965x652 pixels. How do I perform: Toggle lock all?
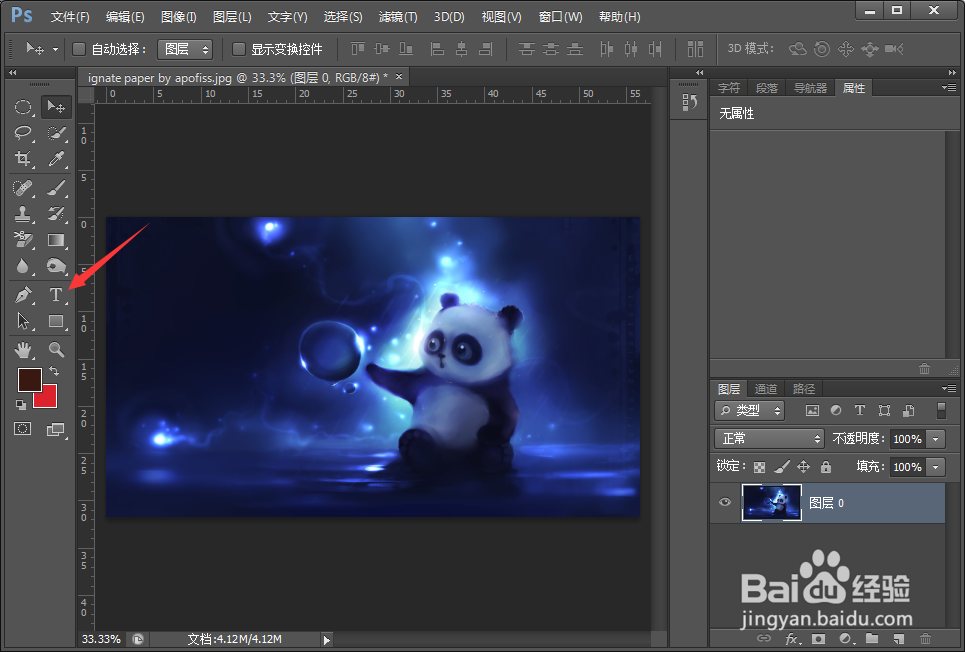(x=826, y=467)
